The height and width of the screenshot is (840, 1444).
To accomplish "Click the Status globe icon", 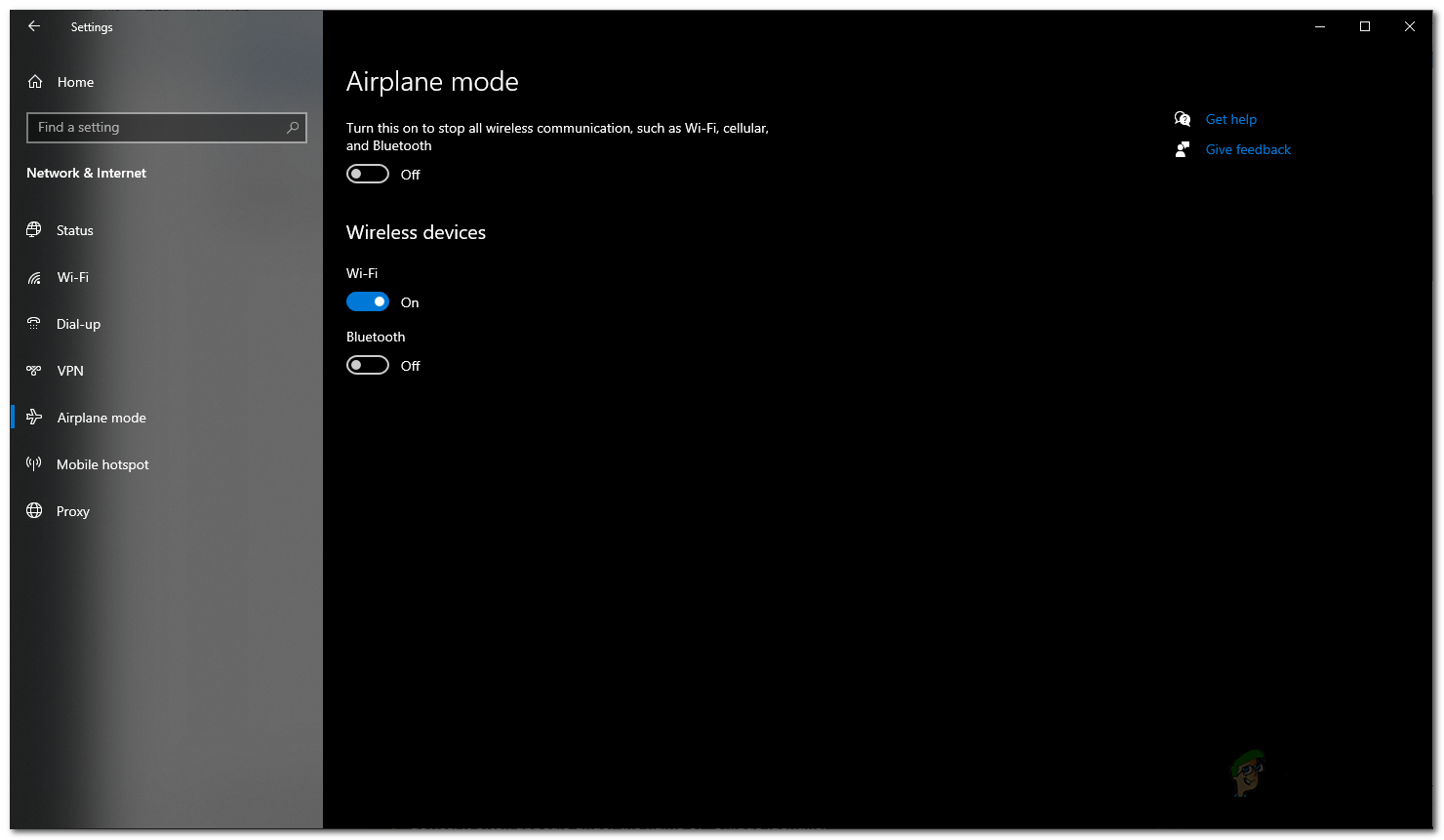I will 34,230.
